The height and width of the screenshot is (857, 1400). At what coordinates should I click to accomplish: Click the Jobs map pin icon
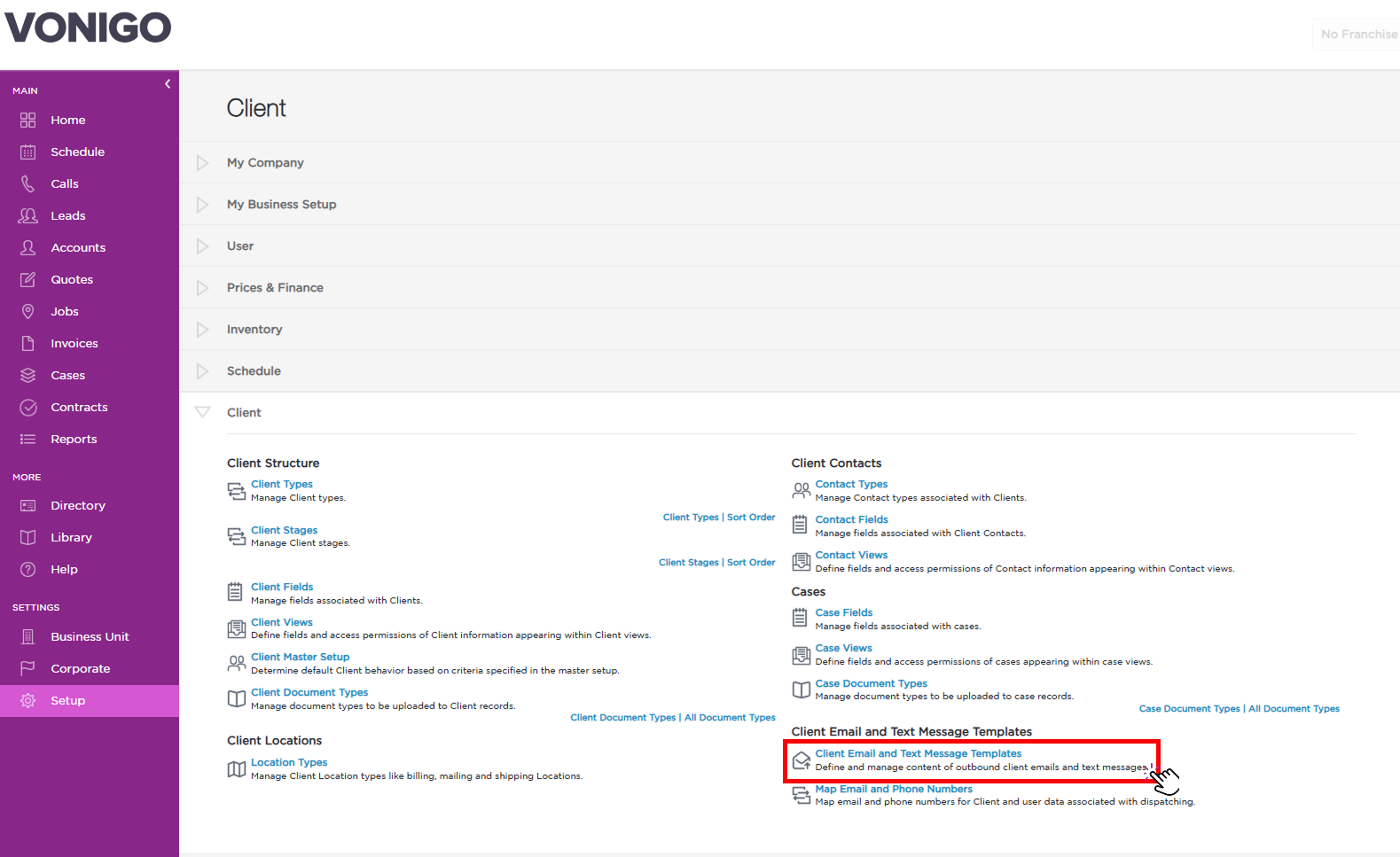point(28,311)
